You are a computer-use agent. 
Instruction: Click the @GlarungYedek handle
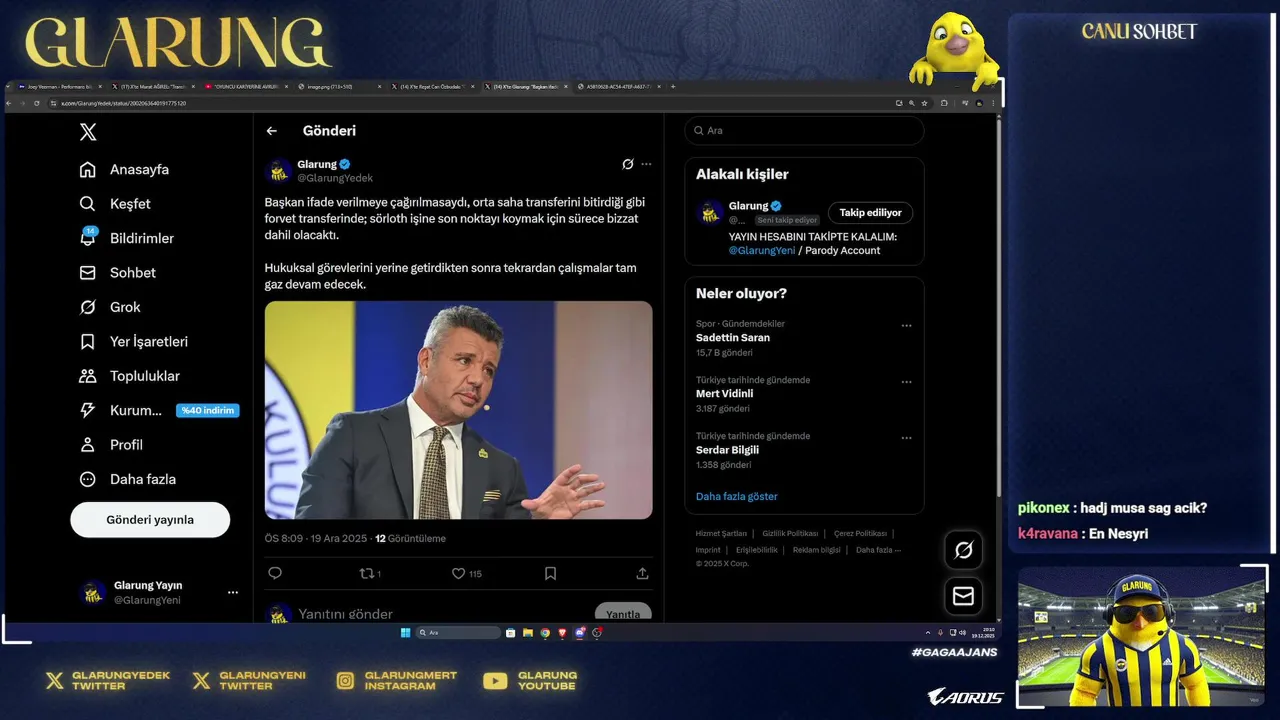click(335, 178)
